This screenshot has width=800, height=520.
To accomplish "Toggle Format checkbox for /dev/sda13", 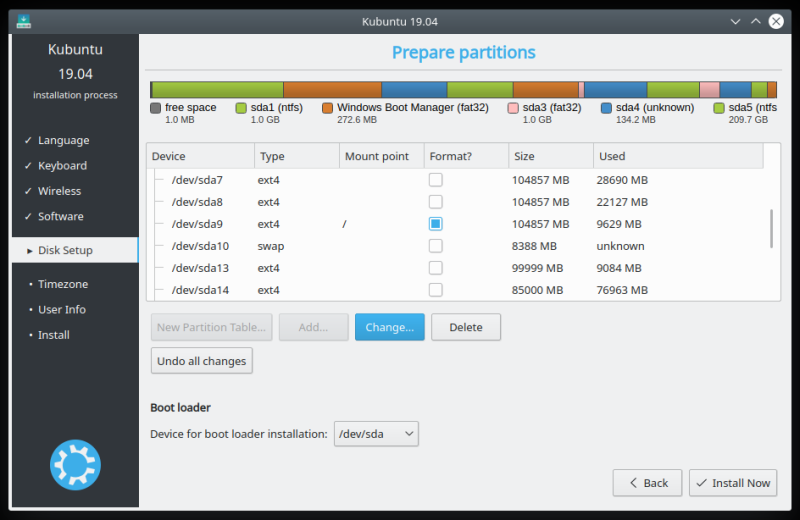I will [x=436, y=267].
